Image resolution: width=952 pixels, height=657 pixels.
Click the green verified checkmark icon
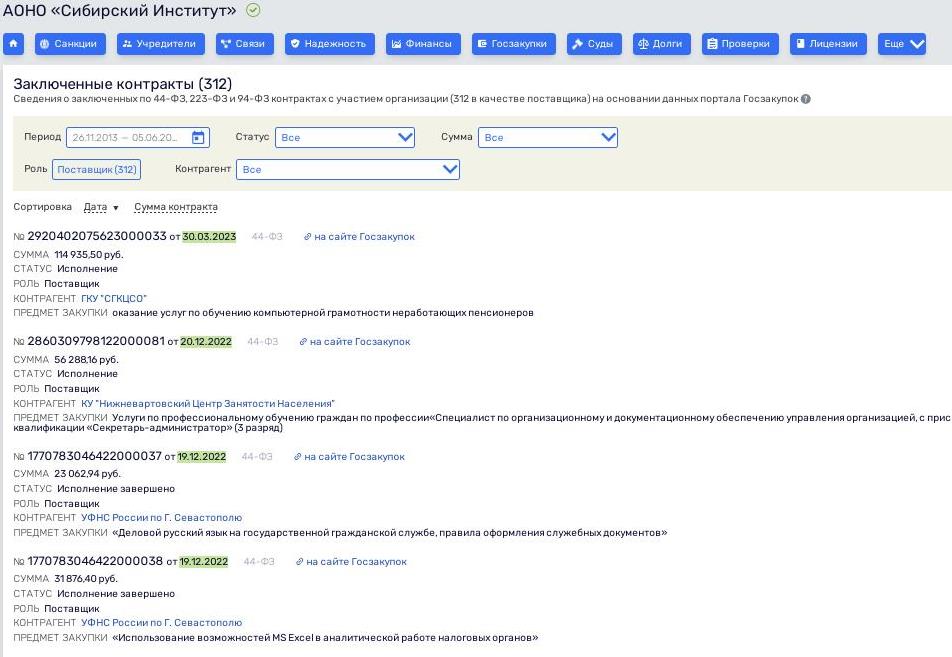(x=253, y=11)
